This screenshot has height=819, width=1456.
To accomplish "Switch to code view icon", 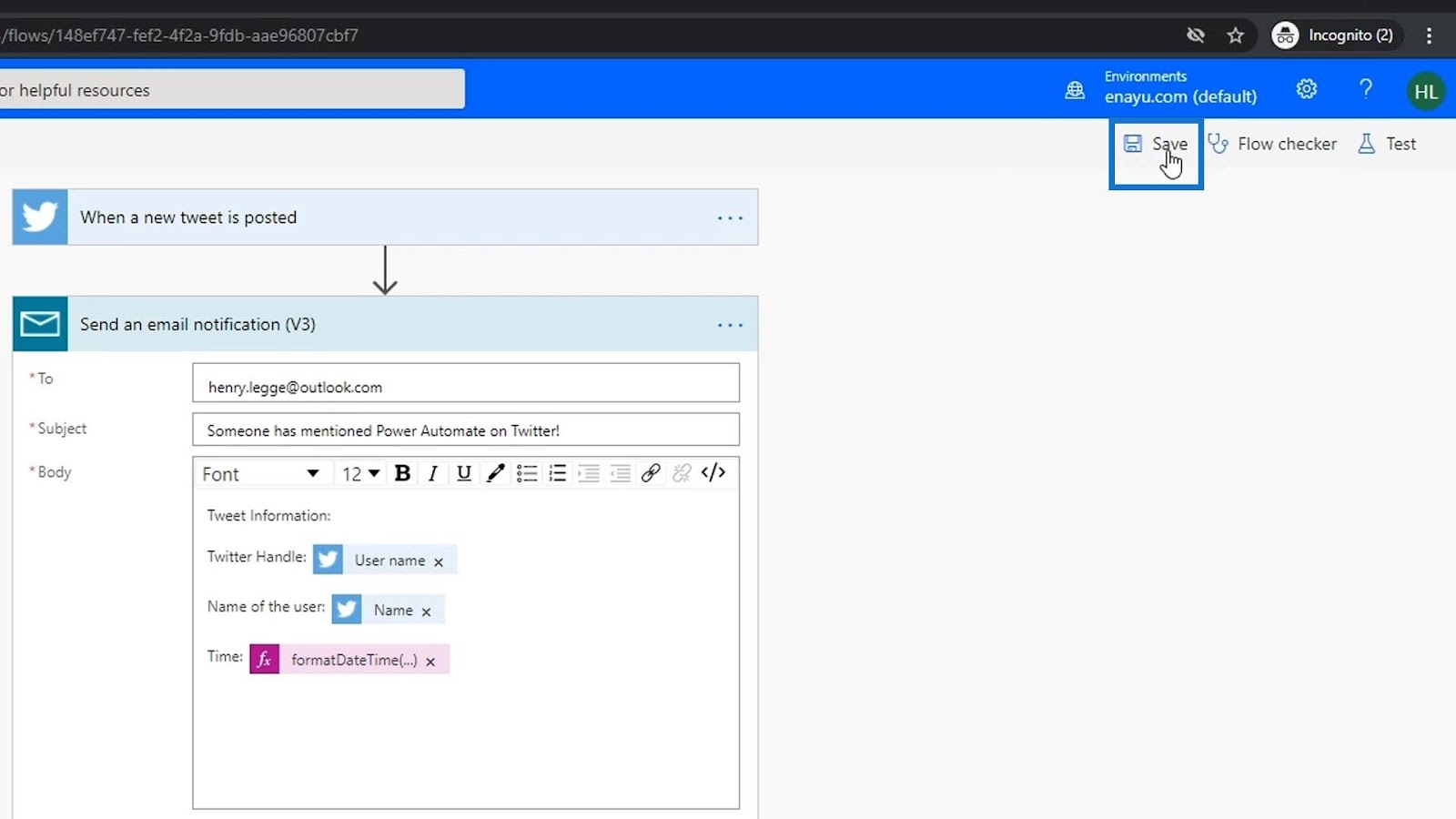I will 713,472.
